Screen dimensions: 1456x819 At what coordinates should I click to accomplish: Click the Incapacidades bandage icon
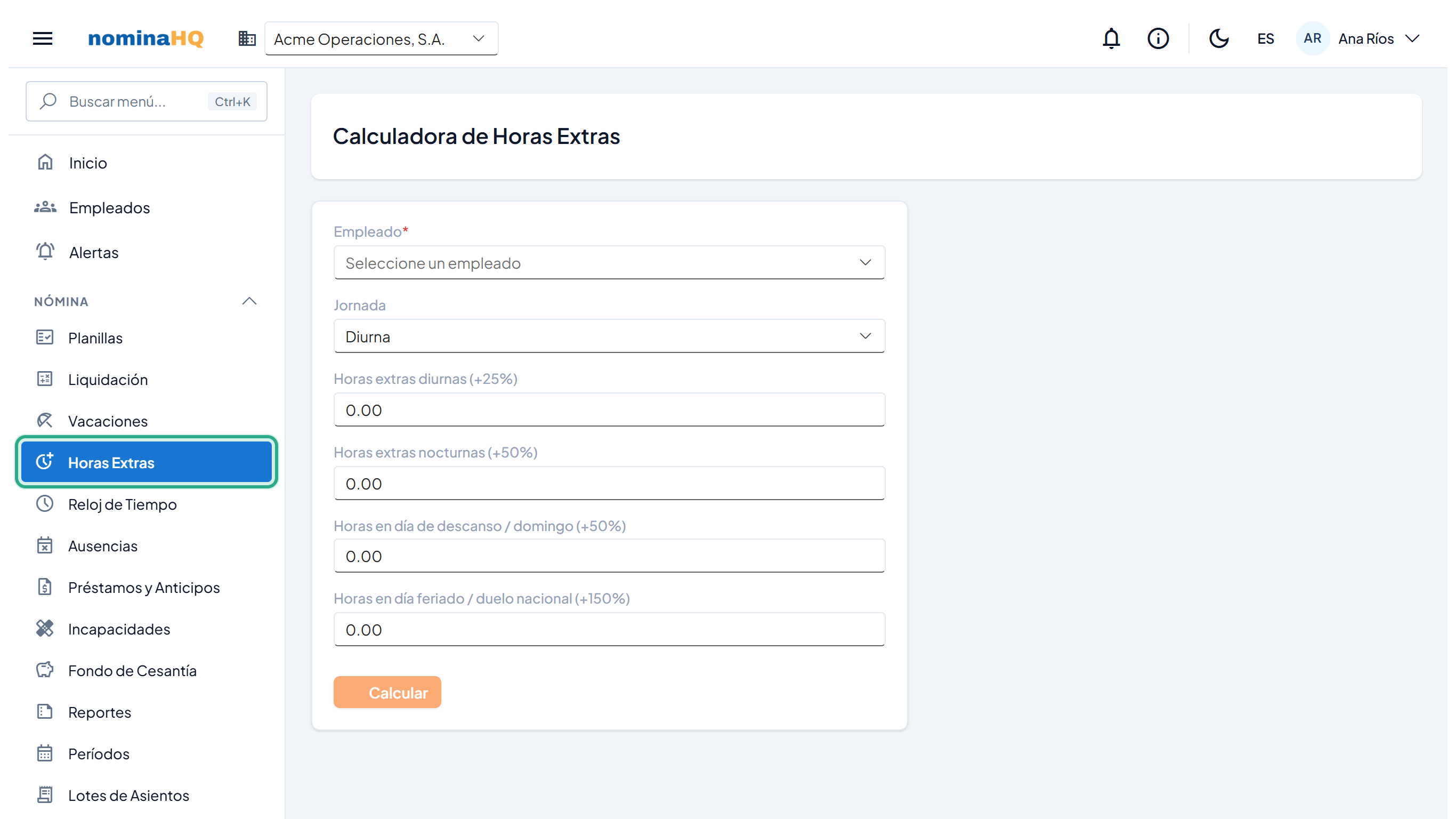[45, 629]
